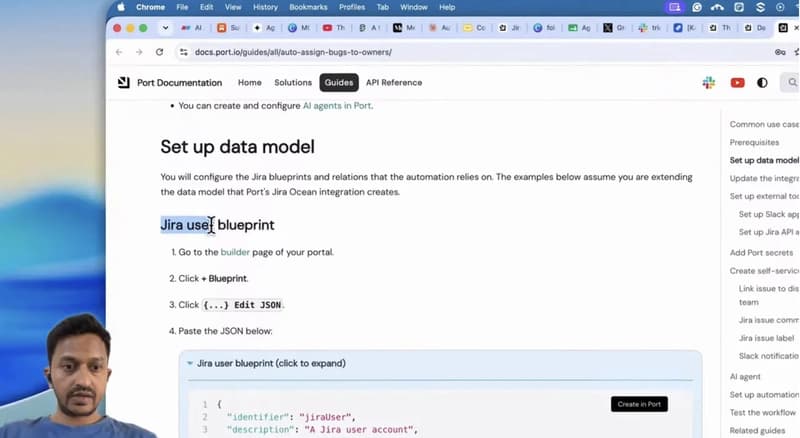
Task: Click the address bar URL docs.port.io
Action: pos(293,52)
